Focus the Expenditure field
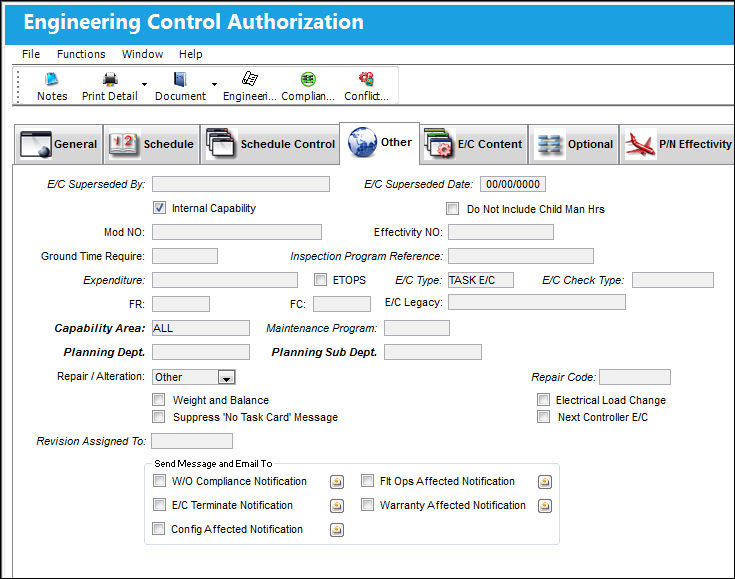Viewport: 735px width, 579px height. point(225,280)
